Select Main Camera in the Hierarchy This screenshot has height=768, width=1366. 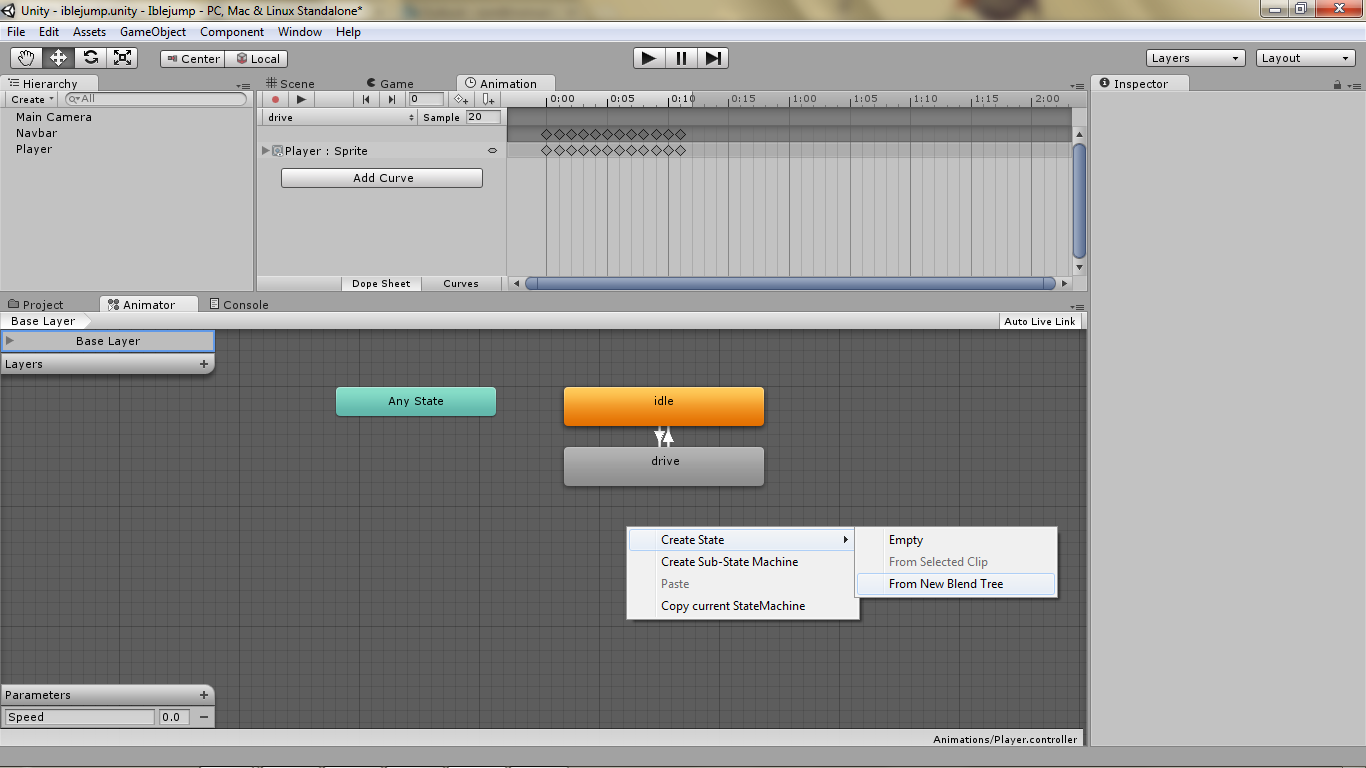(x=54, y=117)
